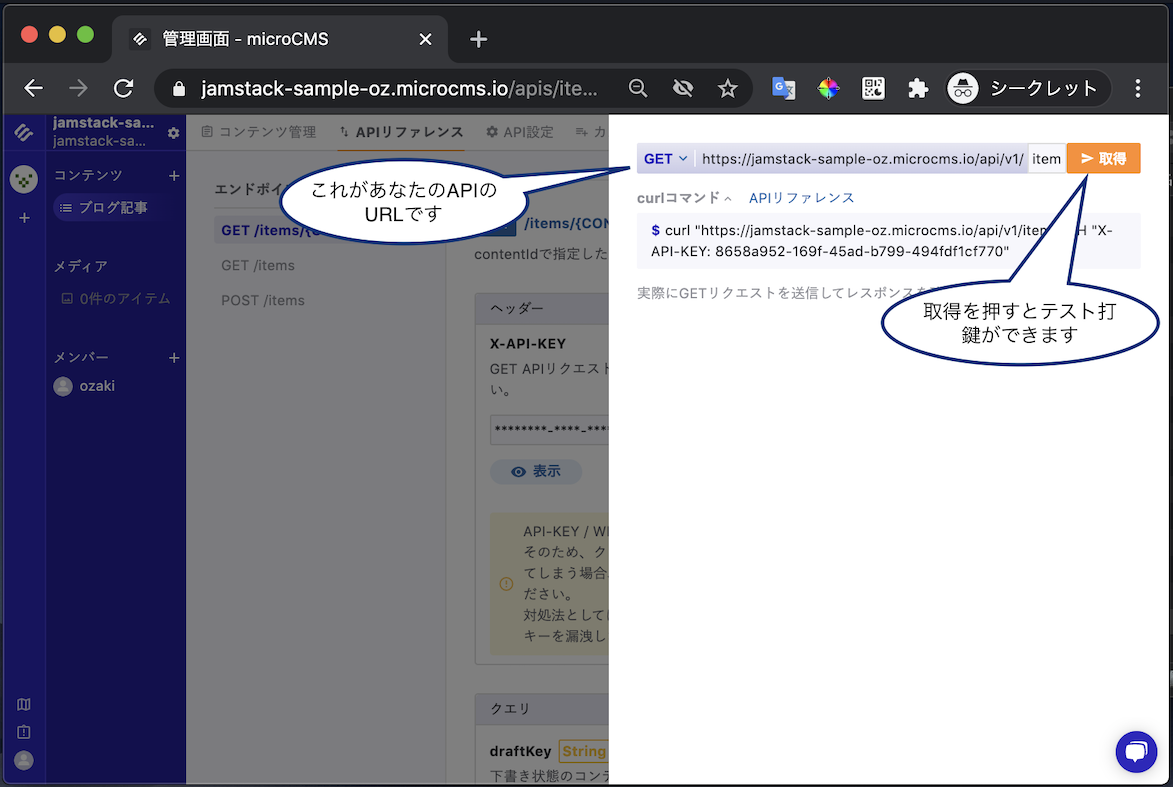Viewport: 1173px width, 787px height.
Task: Add a new service with the sidebar plus
Action: tap(24, 218)
